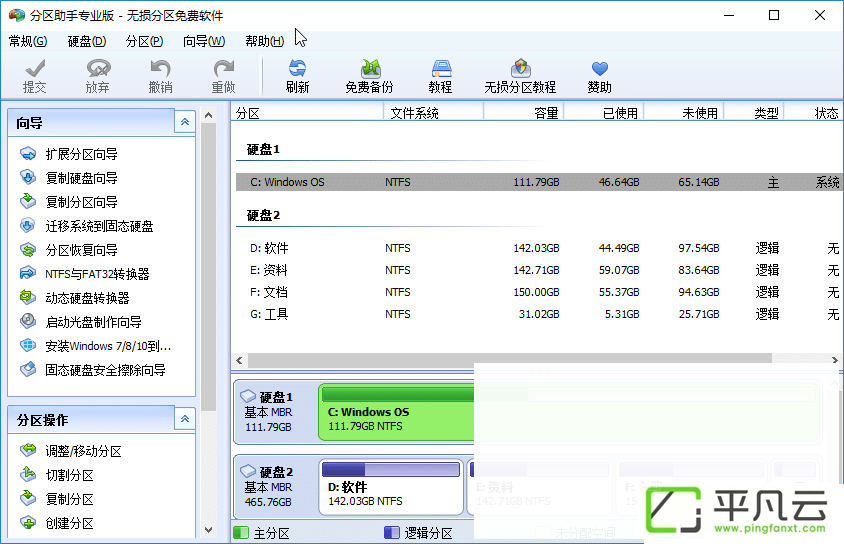
Task: Select the D: 软件 partition row
Action: [538, 248]
